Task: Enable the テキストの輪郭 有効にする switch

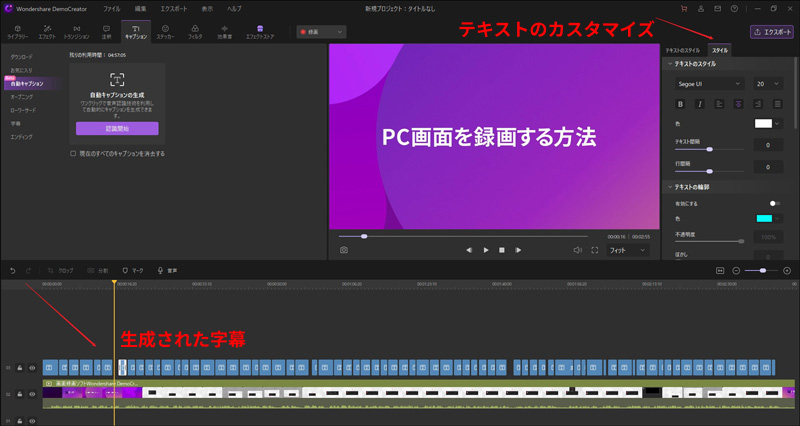Action: [774, 203]
